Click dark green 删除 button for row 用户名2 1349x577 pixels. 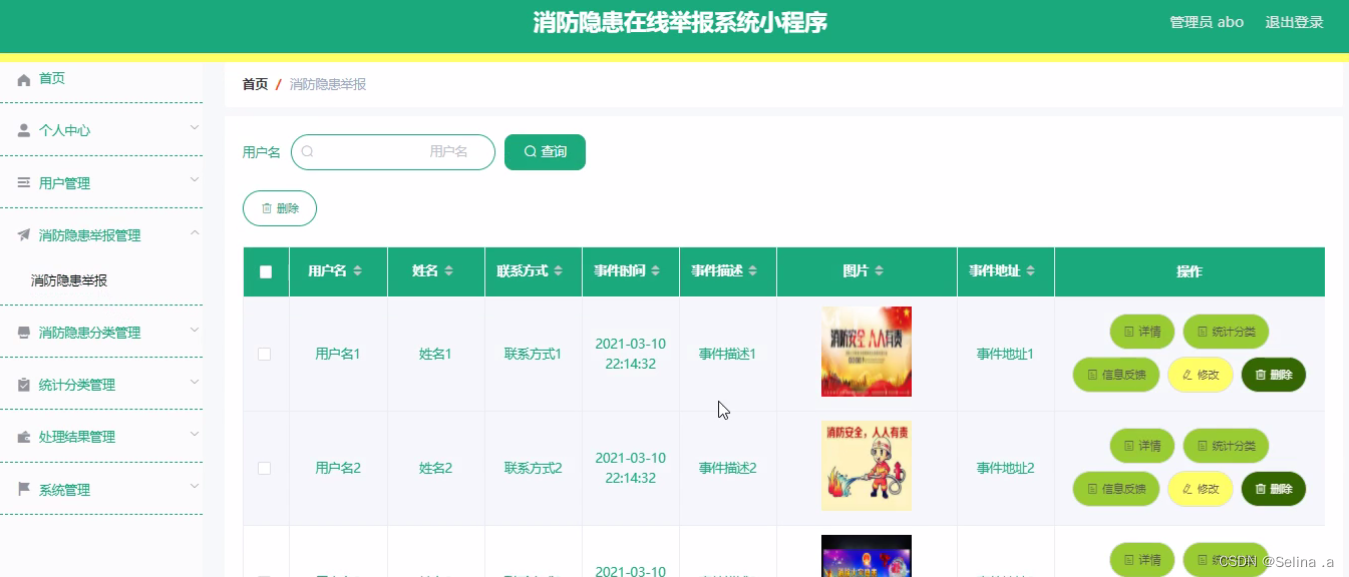[x=1273, y=489]
